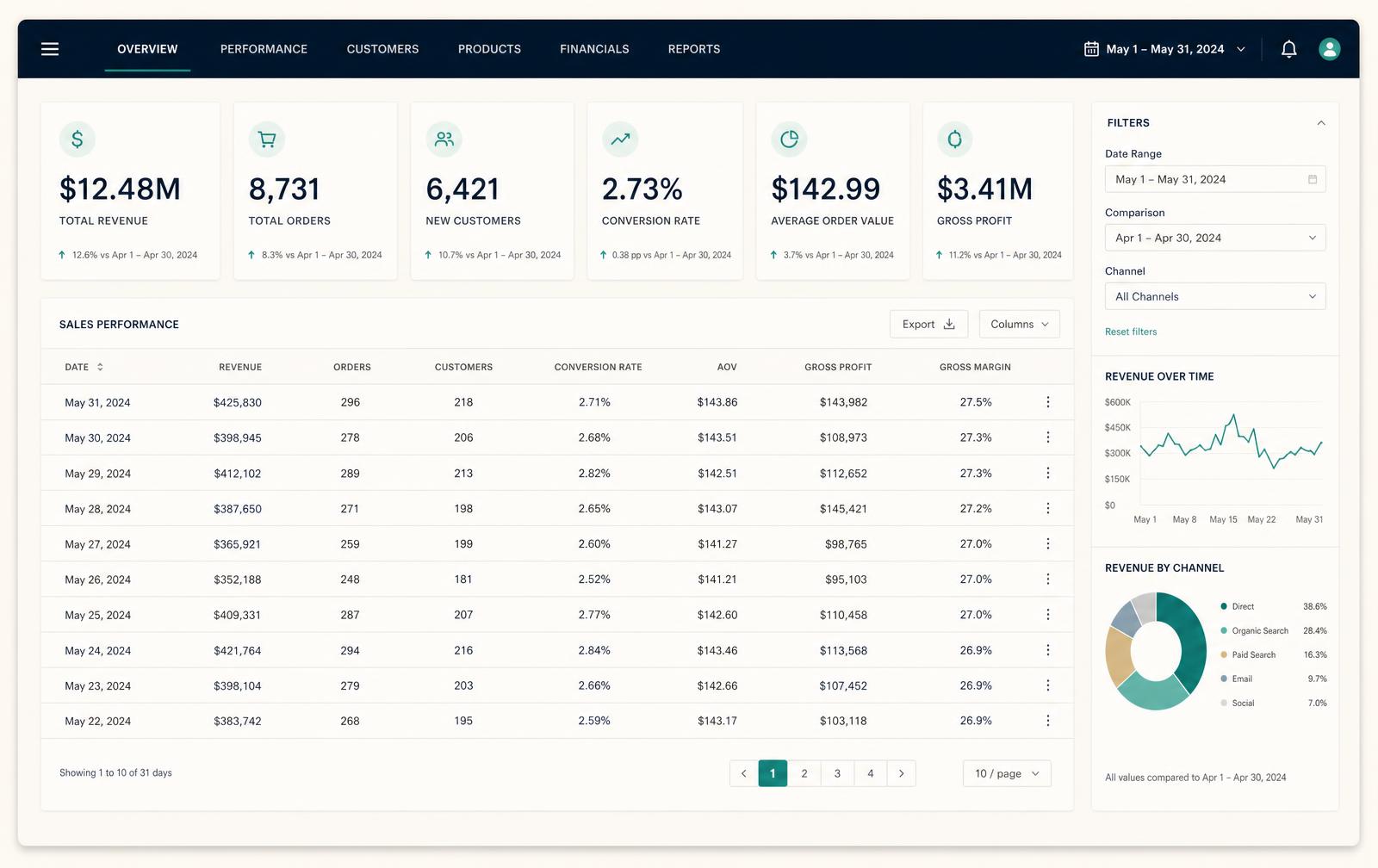Viewport: 1378px width, 868px height.
Task: Switch to the Reports tab
Action: (x=694, y=49)
